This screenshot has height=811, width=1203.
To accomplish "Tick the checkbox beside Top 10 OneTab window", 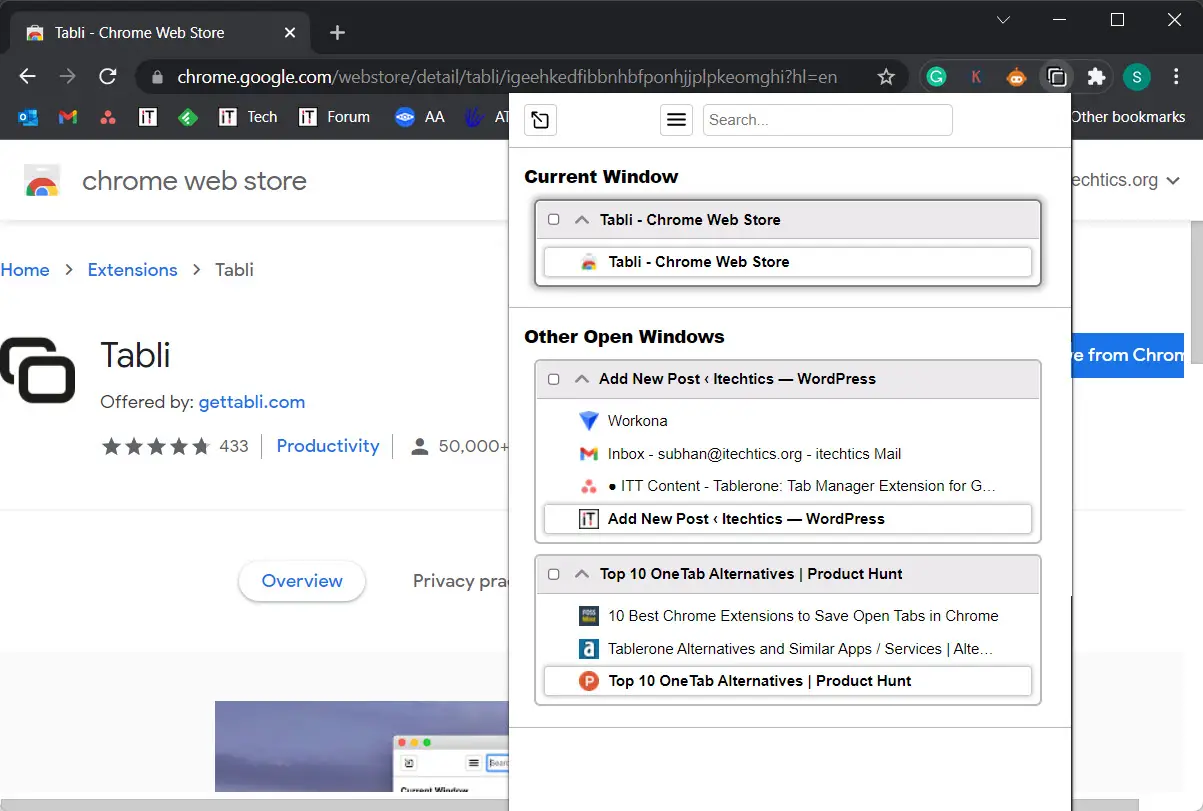I will (554, 574).
